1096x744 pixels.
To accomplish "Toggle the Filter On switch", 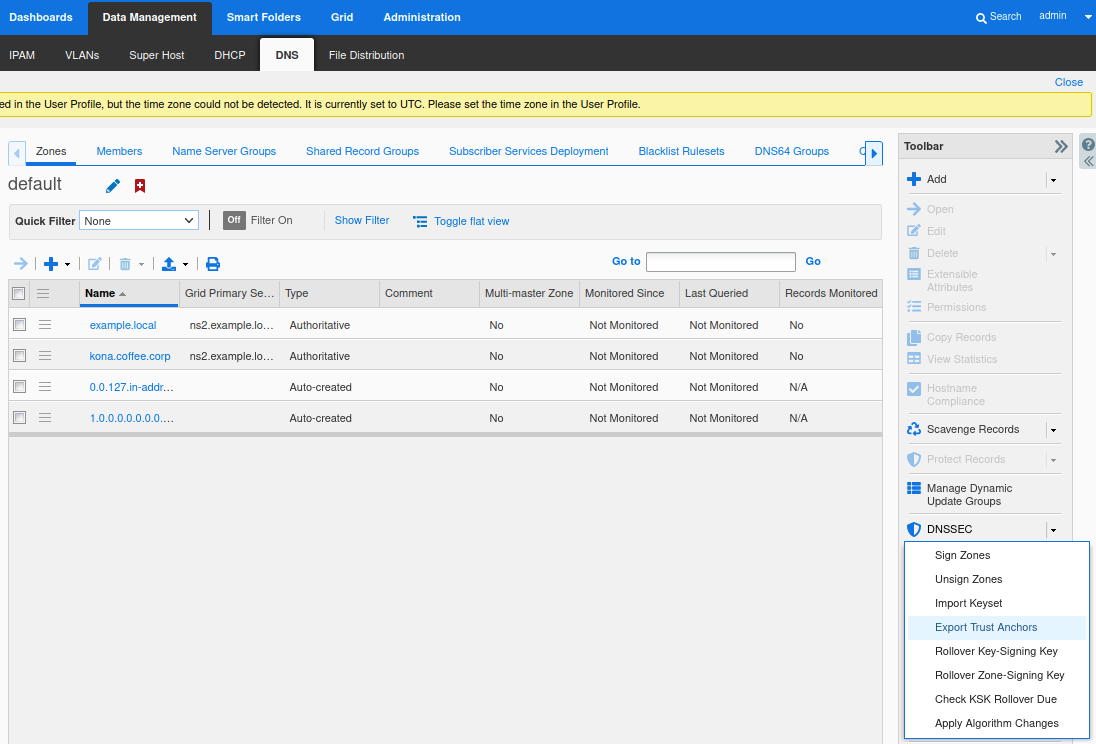I will tap(234, 220).
